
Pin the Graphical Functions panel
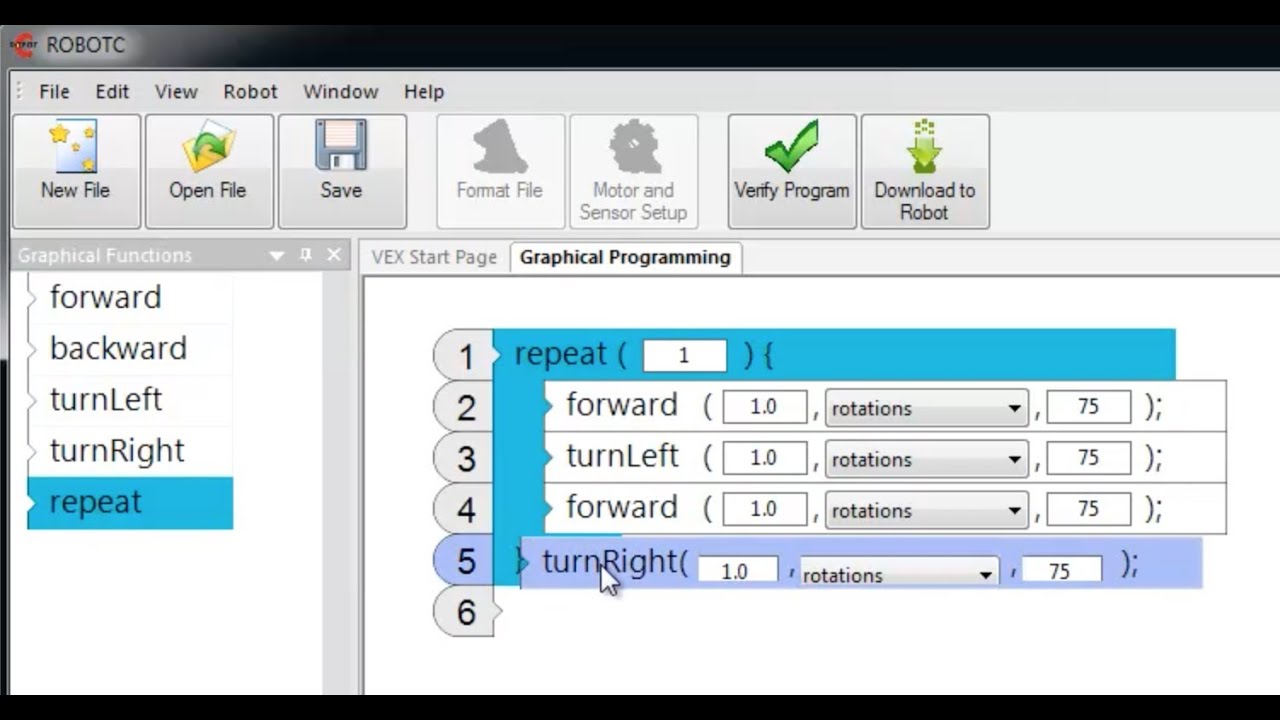(306, 256)
